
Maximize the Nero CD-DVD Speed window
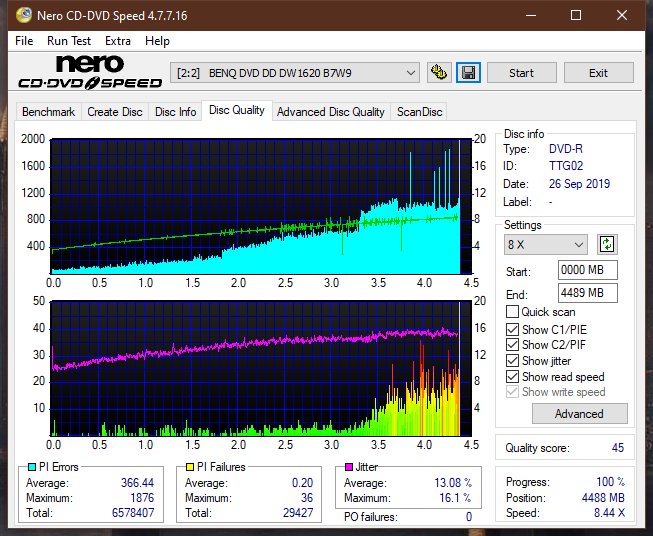point(576,15)
